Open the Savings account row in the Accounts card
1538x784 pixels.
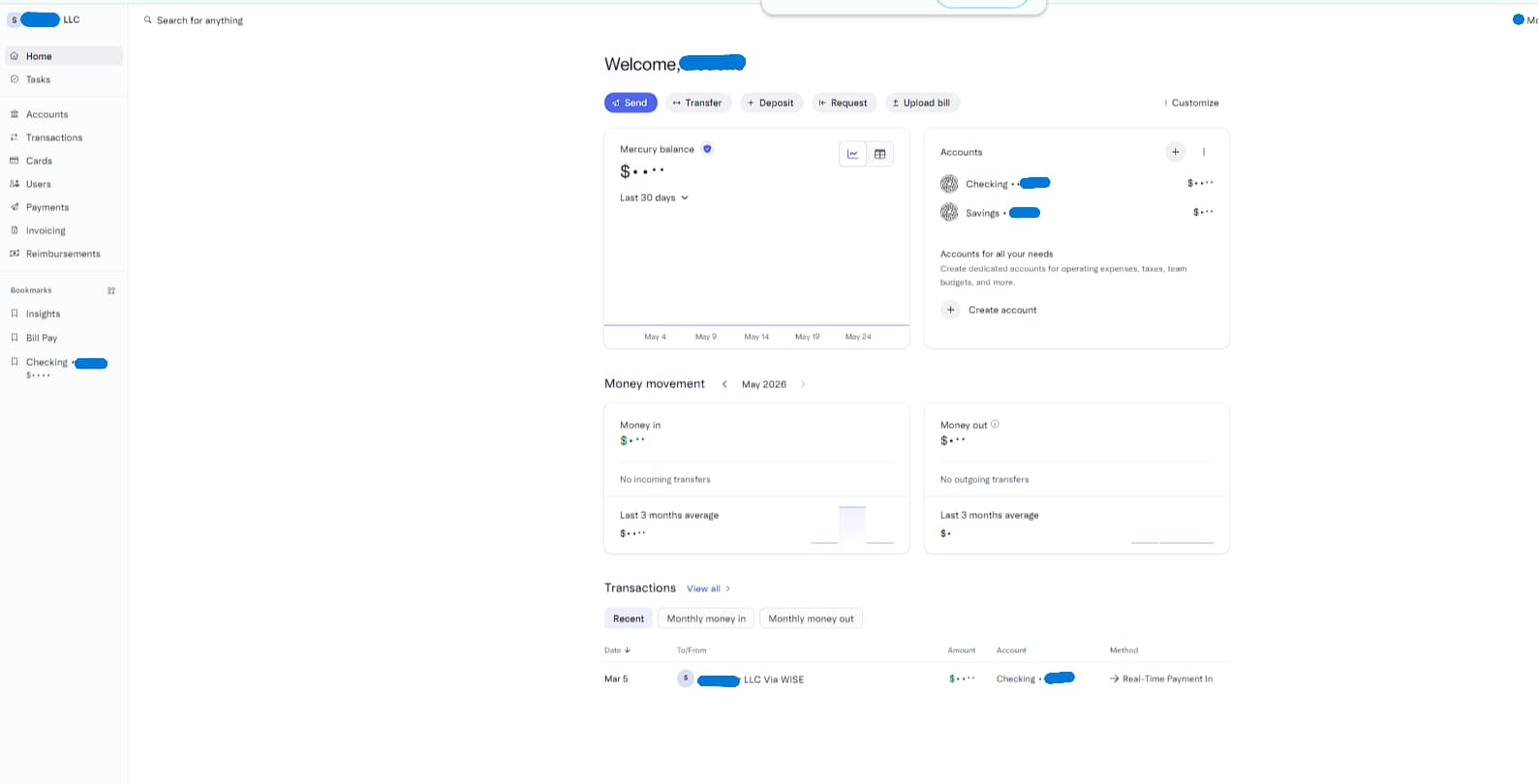1076,212
